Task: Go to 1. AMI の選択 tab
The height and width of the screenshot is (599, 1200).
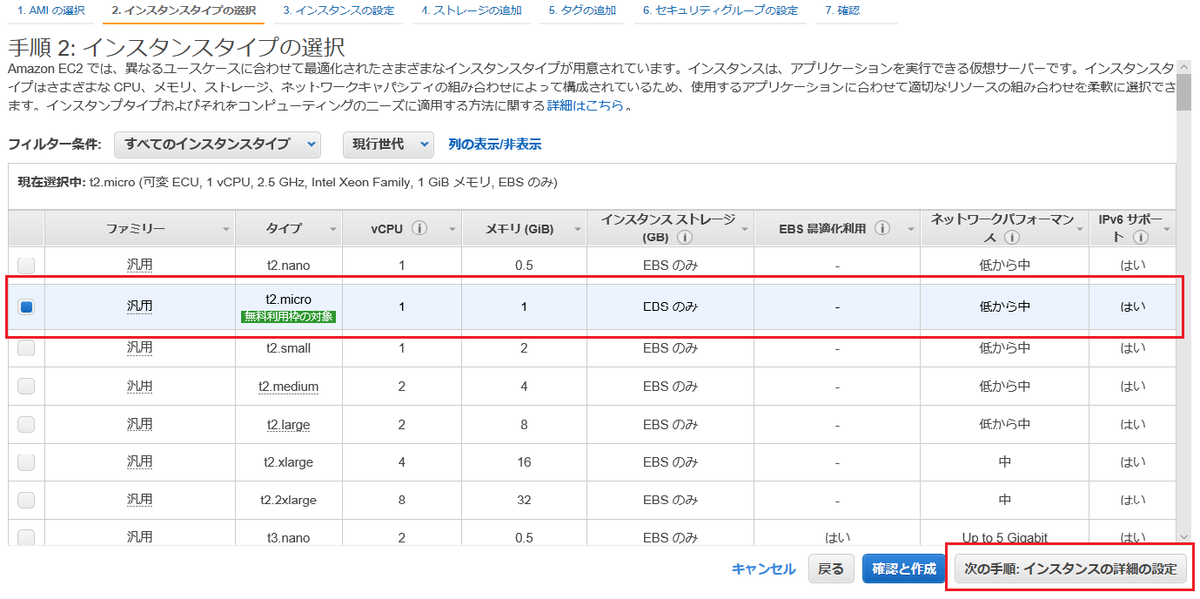Action: click(51, 10)
